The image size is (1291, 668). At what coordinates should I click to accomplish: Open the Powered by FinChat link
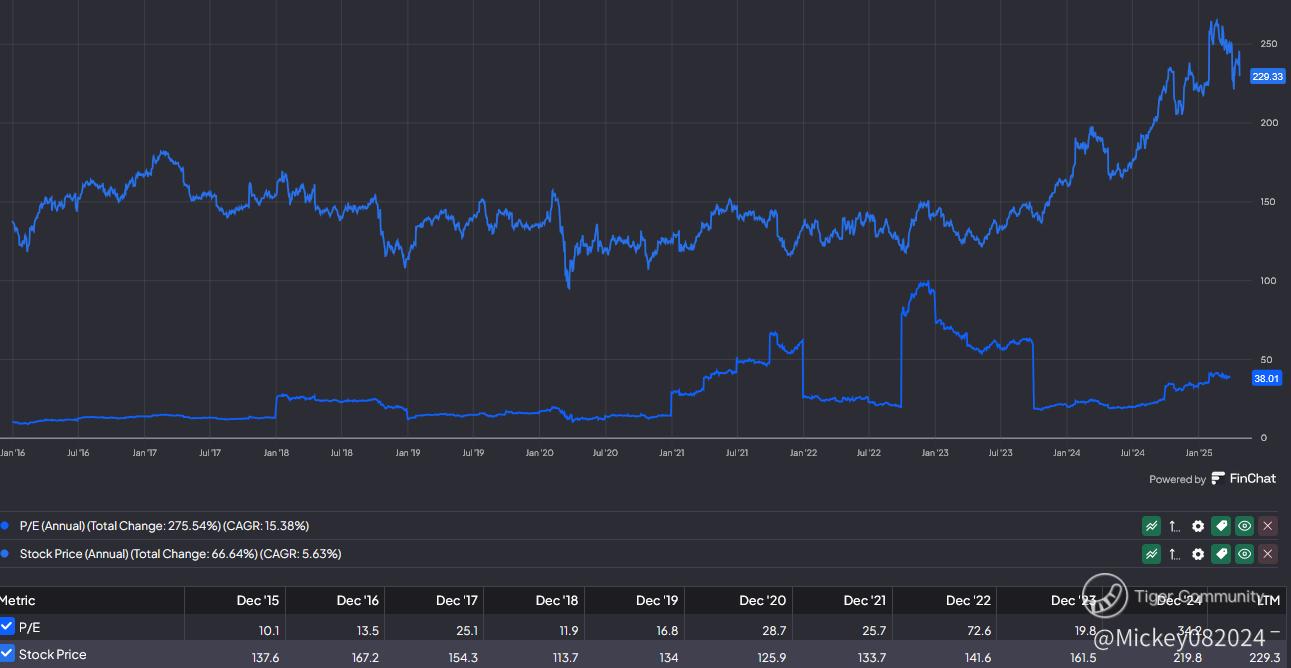pos(1212,479)
